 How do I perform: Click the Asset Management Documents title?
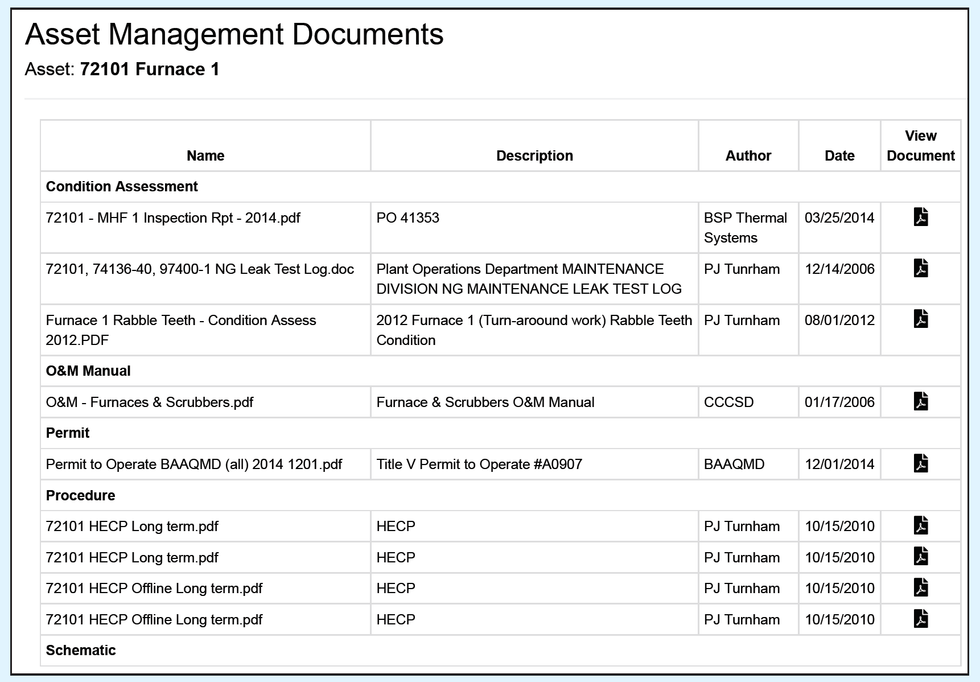pyautogui.click(x=234, y=34)
